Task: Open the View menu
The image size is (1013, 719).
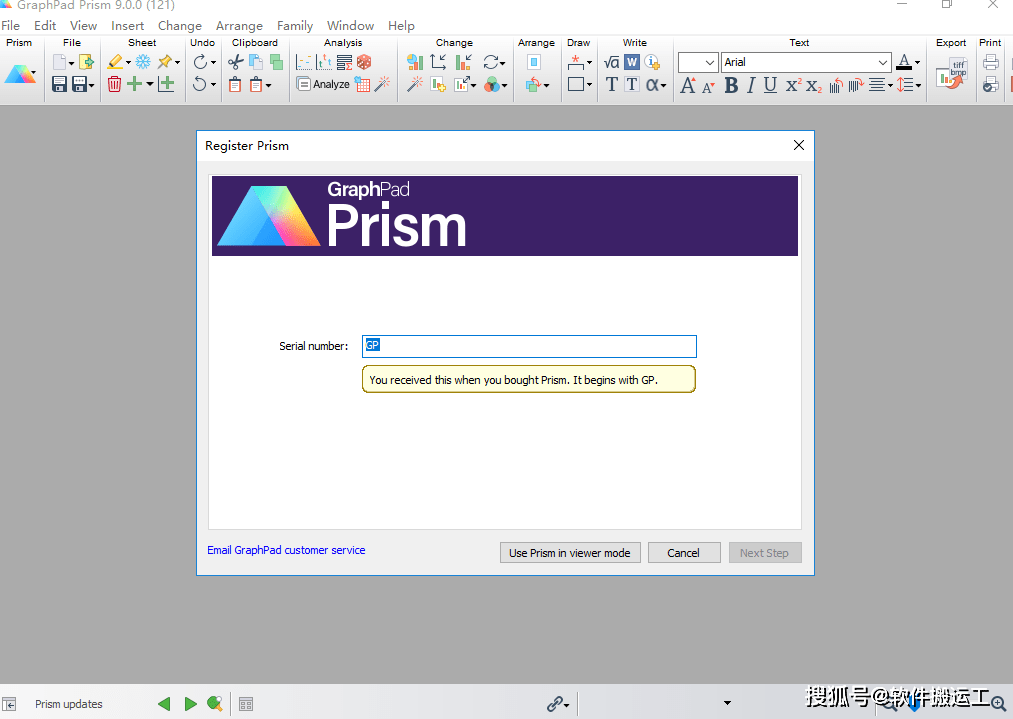Action: [83, 26]
